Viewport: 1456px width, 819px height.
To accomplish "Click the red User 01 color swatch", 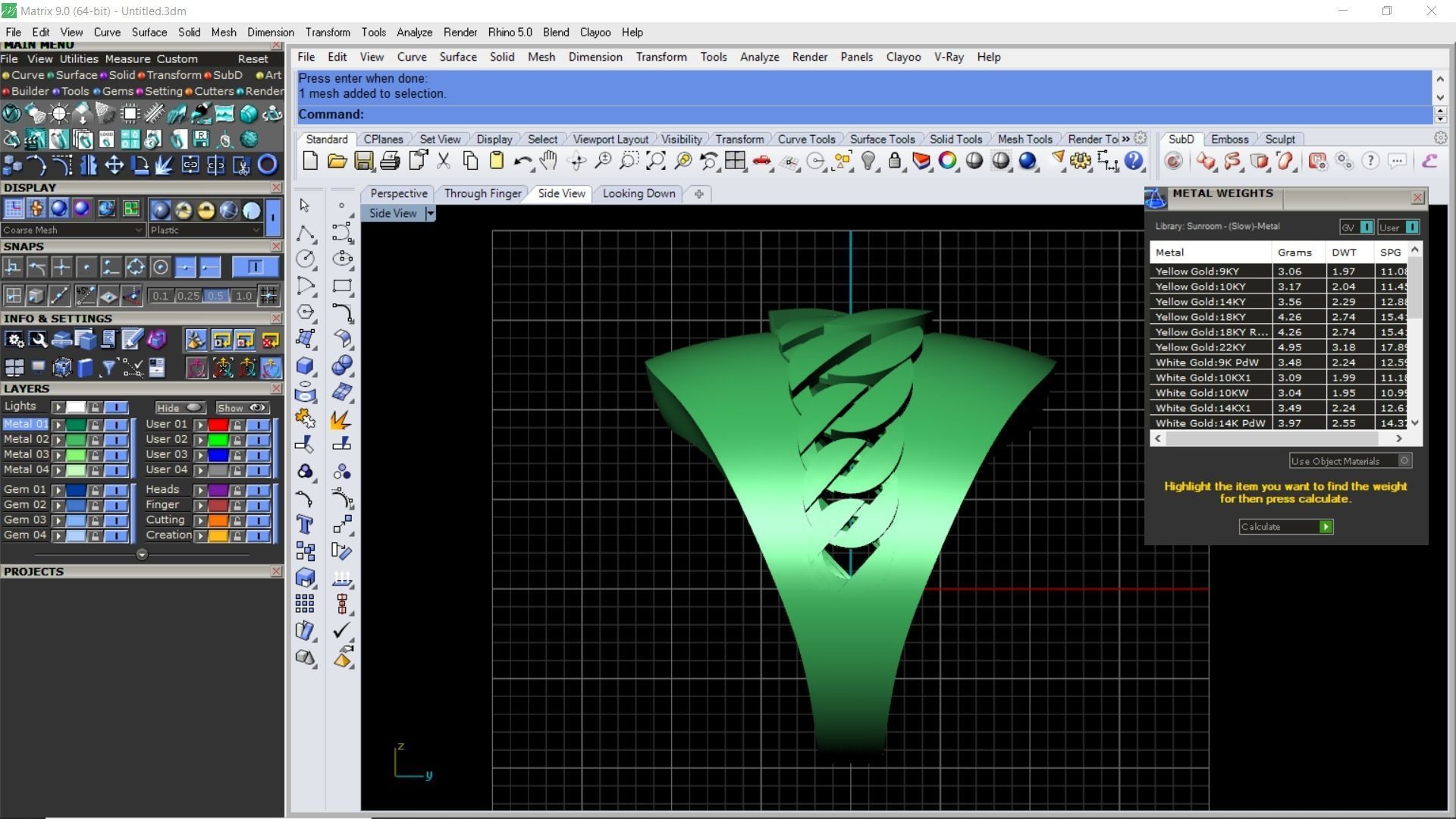I will point(218,425).
